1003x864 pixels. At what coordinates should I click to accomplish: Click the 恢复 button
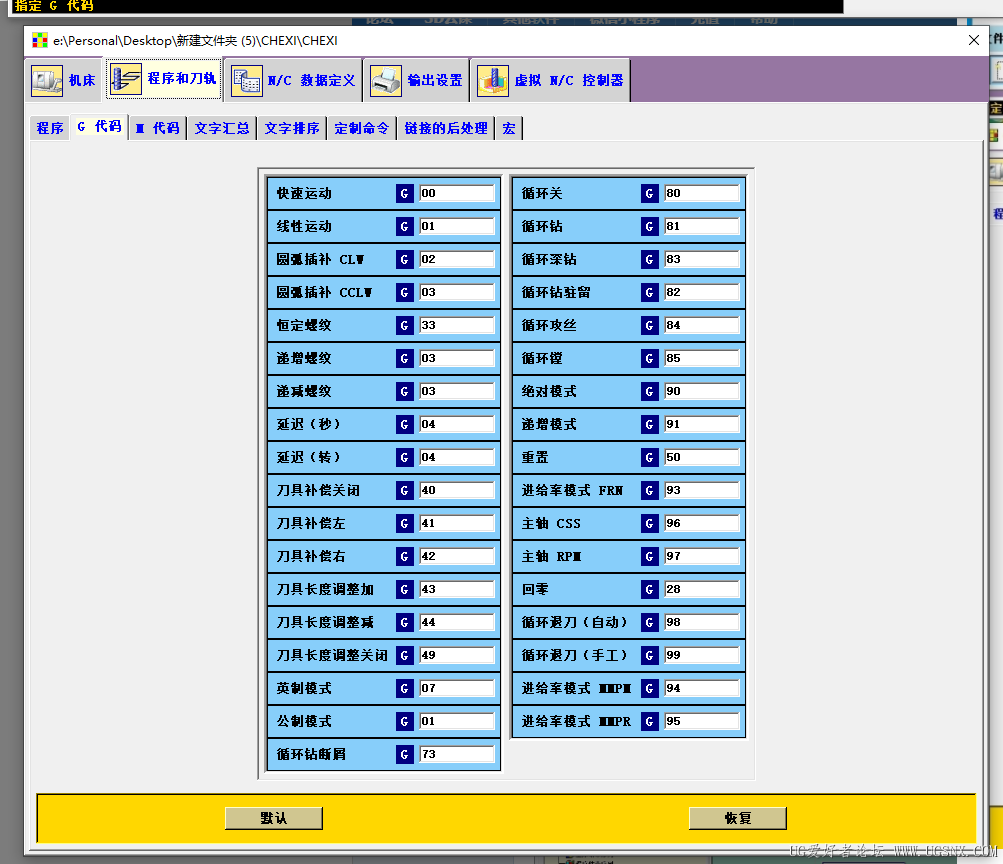tap(738, 818)
